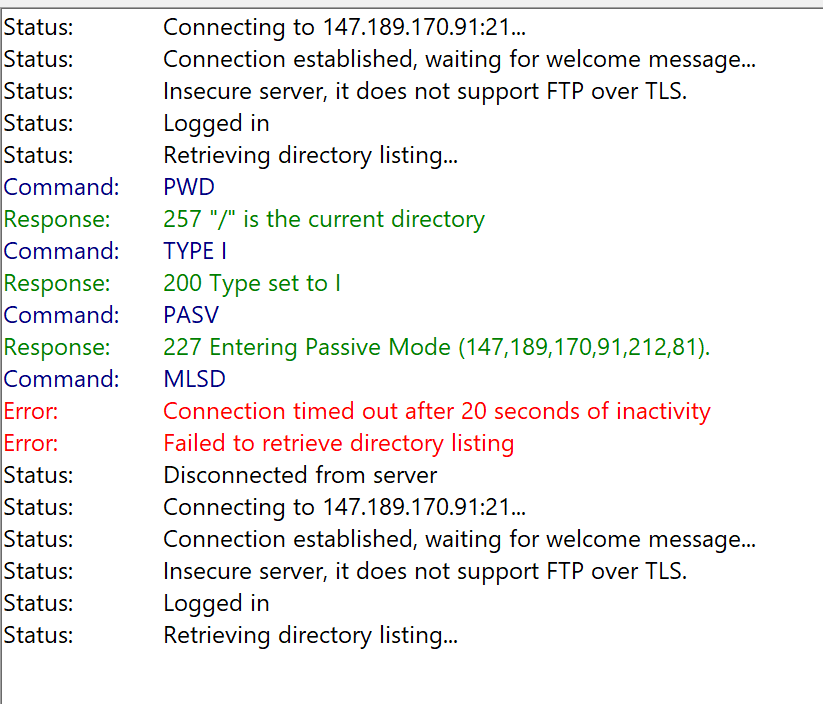This screenshot has width=823, height=704.
Task: Select the first "Logged in" status message
Action: point(216,123)
